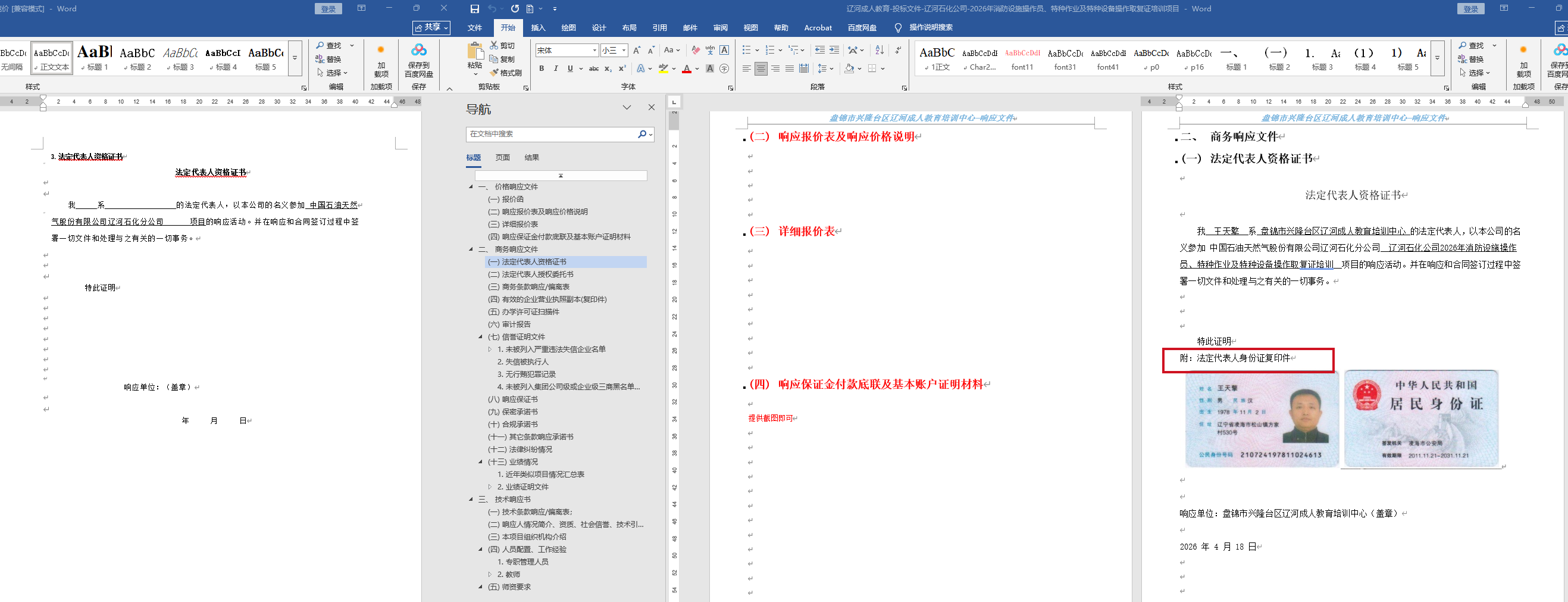Increase font size with the grow-font icon

point(637,50)
